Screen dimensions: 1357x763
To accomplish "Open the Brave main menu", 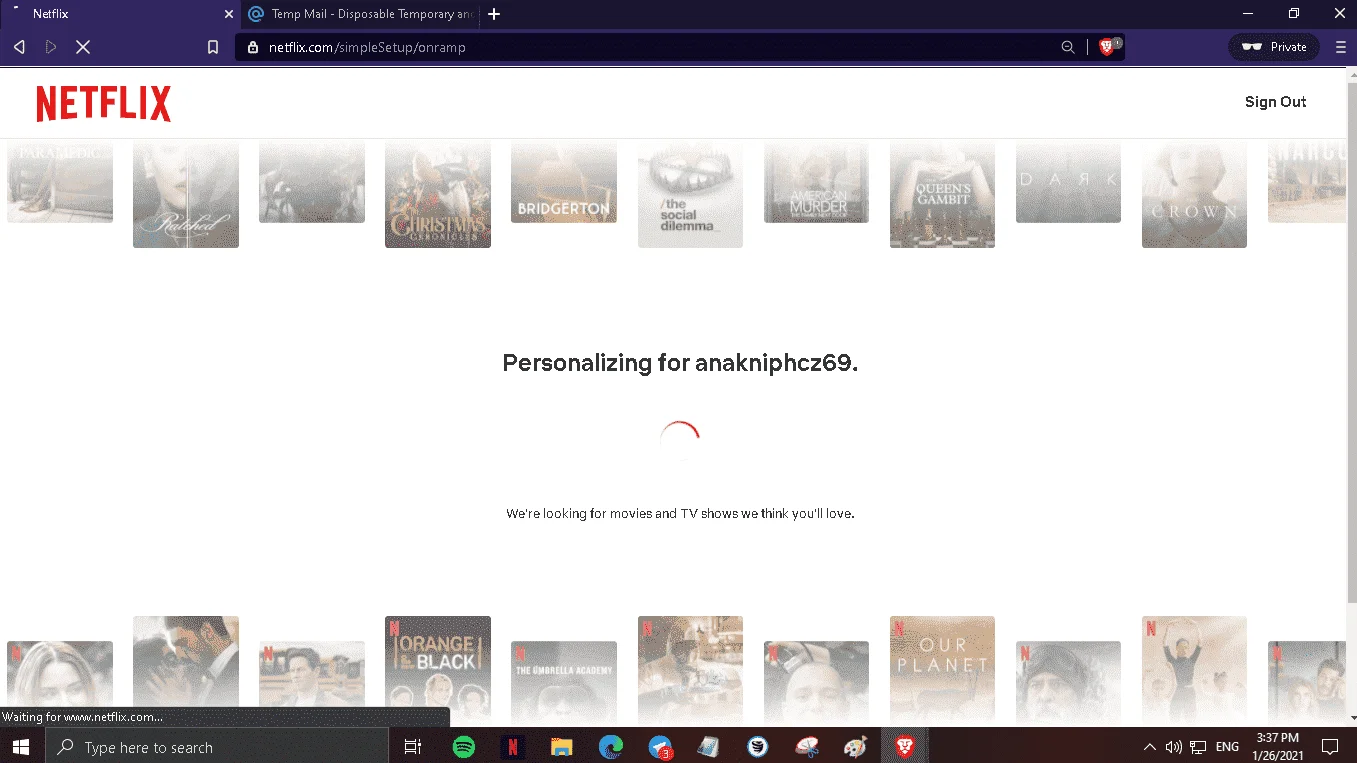I will tap(1341, 47).
